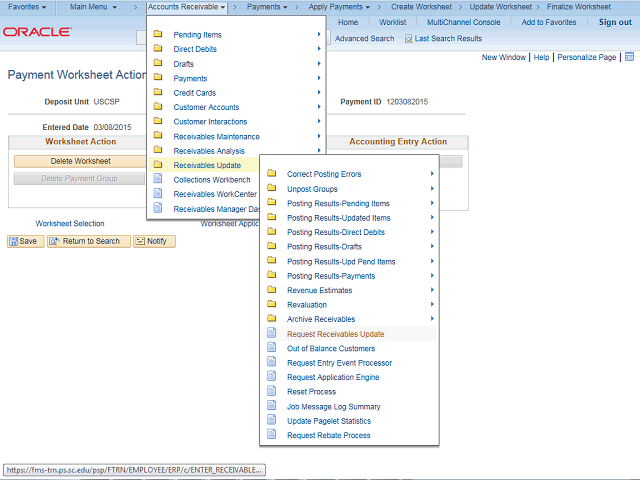This screenshot has height=480, width=640.
Task: Click the Personalize Page grid icon
Action: pyautogui.click(x=629, y=58)
